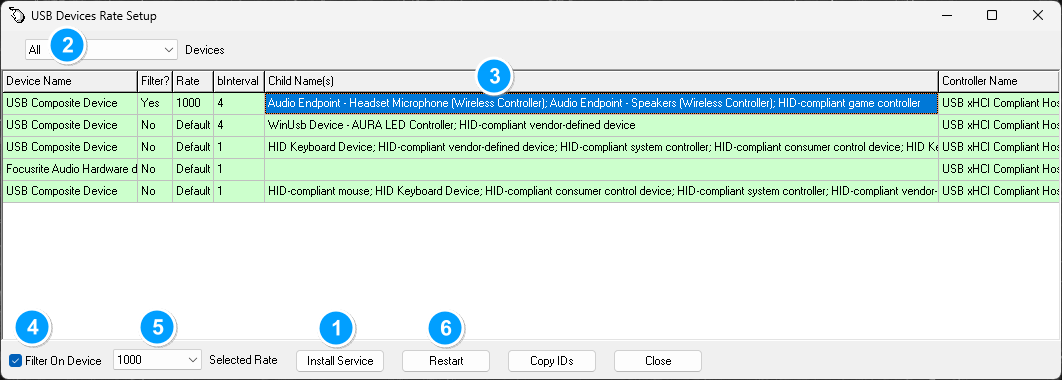Click the Close button at bottom

(658, 361)
